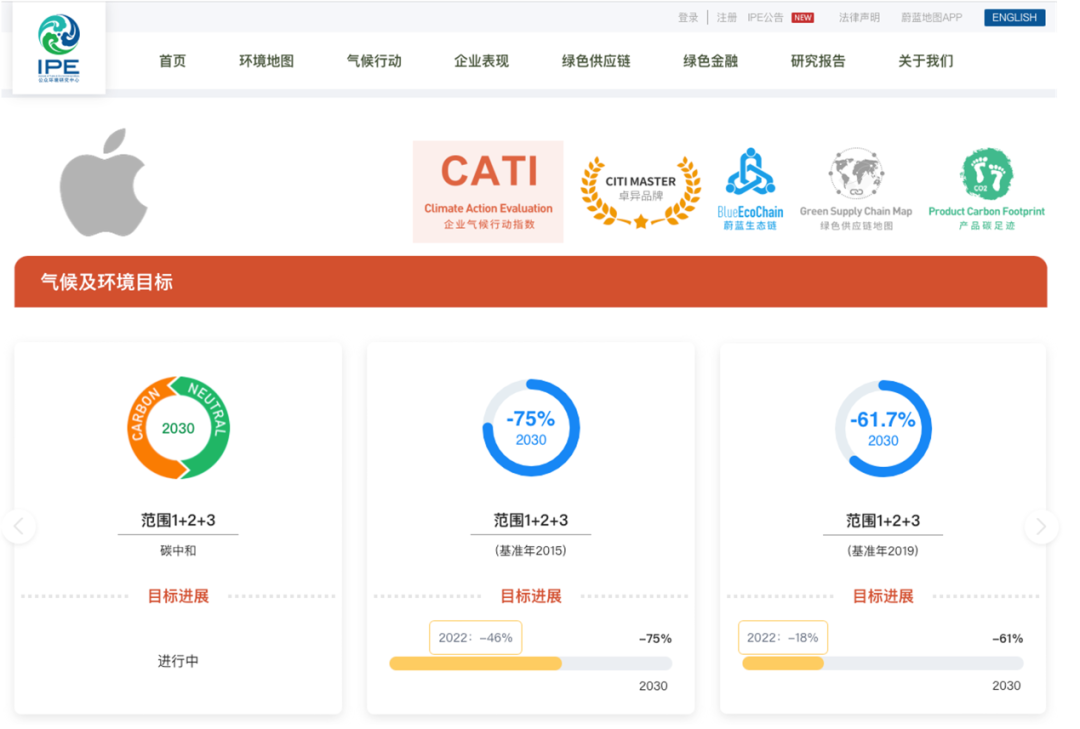Click the Apple company logo
1080x729 pixels.
click(x=104, y=183)
